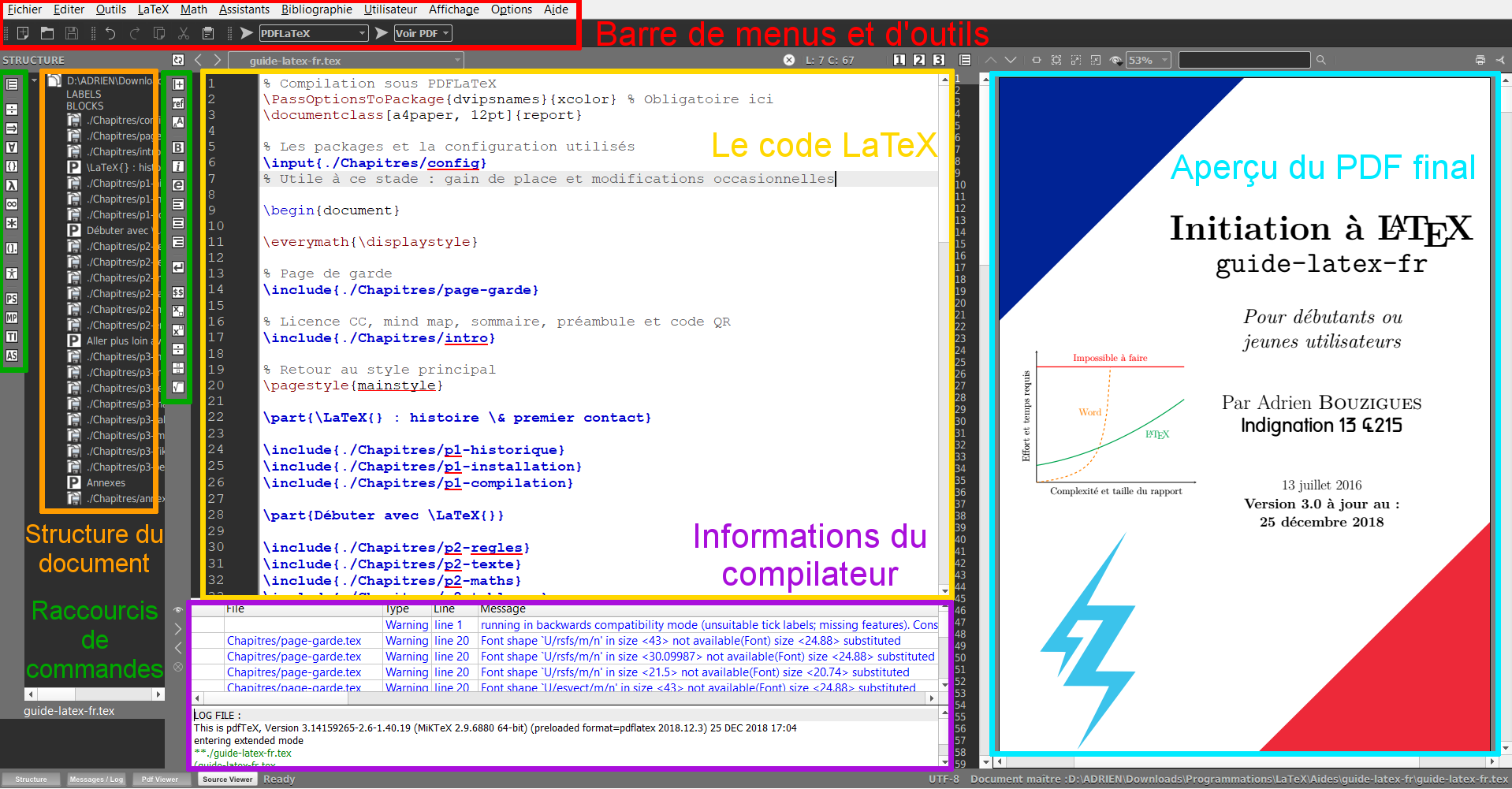Click the Chapitres/page-garde.tex warning link
This screenshot has width=1512, height=789.
coord(294,641)
